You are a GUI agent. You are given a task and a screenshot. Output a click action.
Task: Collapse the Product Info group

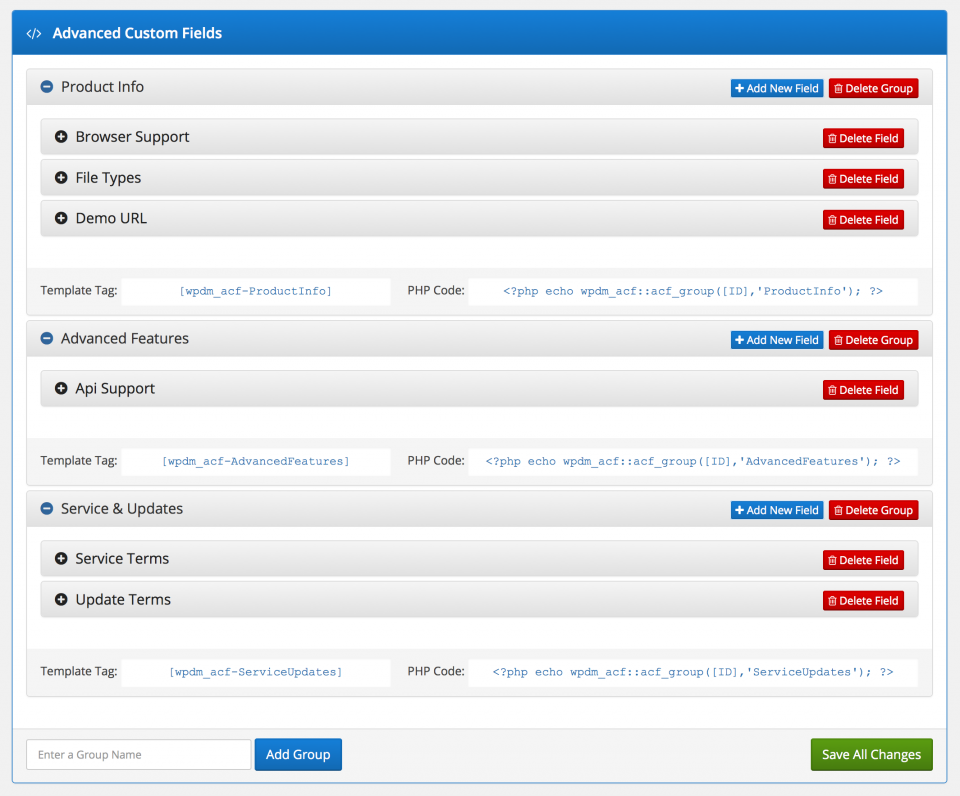tap(46, 87)
